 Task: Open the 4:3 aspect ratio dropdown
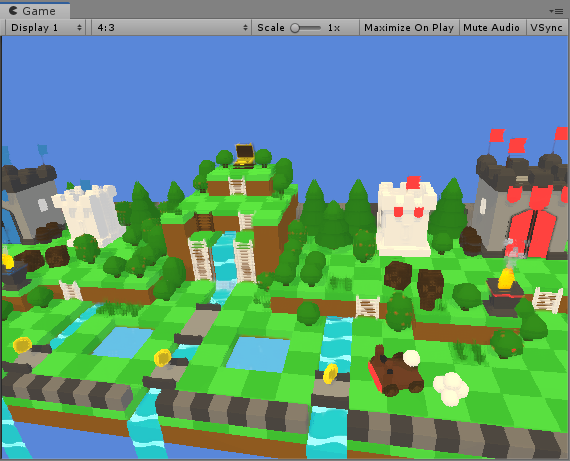click(172, 28)
